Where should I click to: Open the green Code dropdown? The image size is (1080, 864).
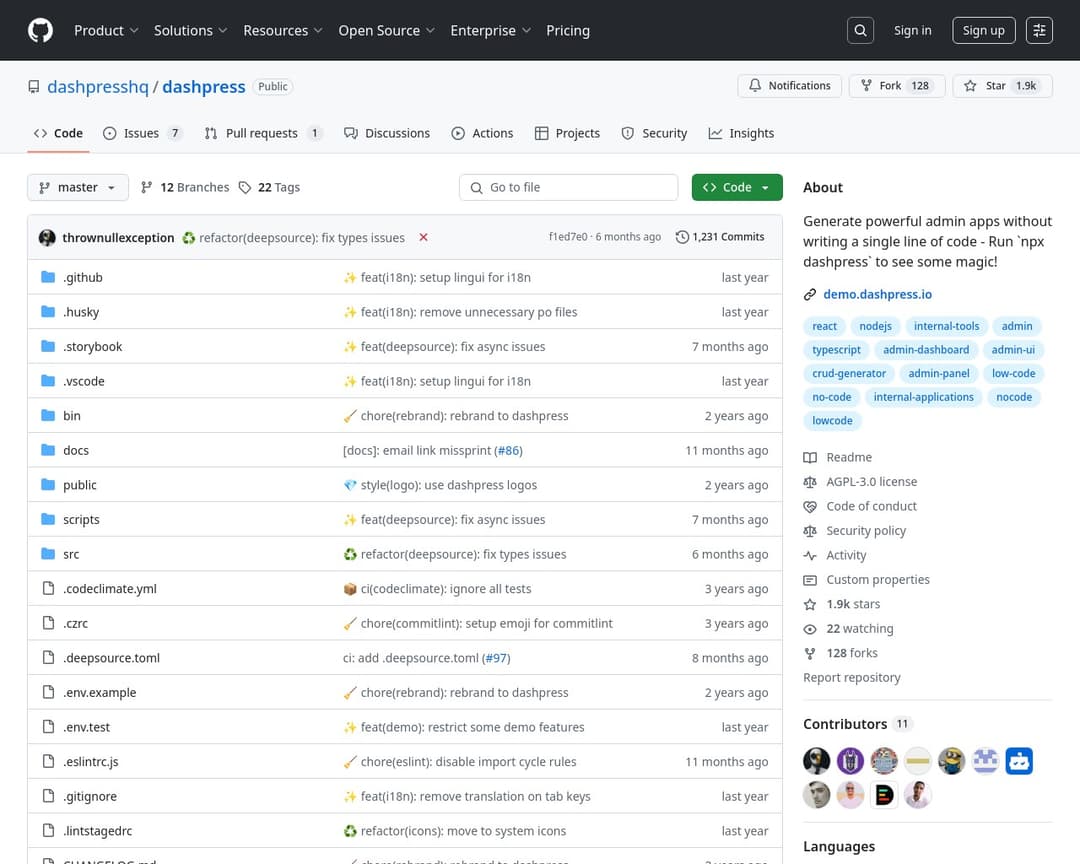point(737,187)
